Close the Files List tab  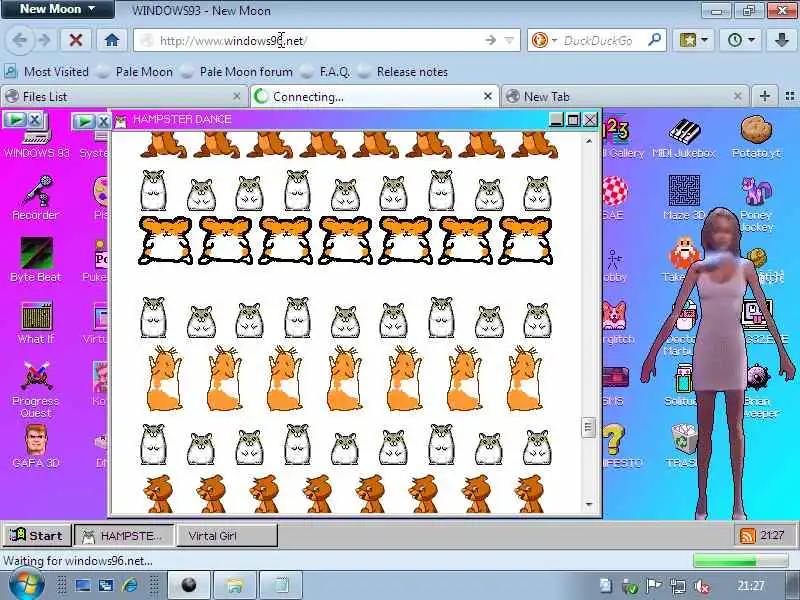coord(237,96)
